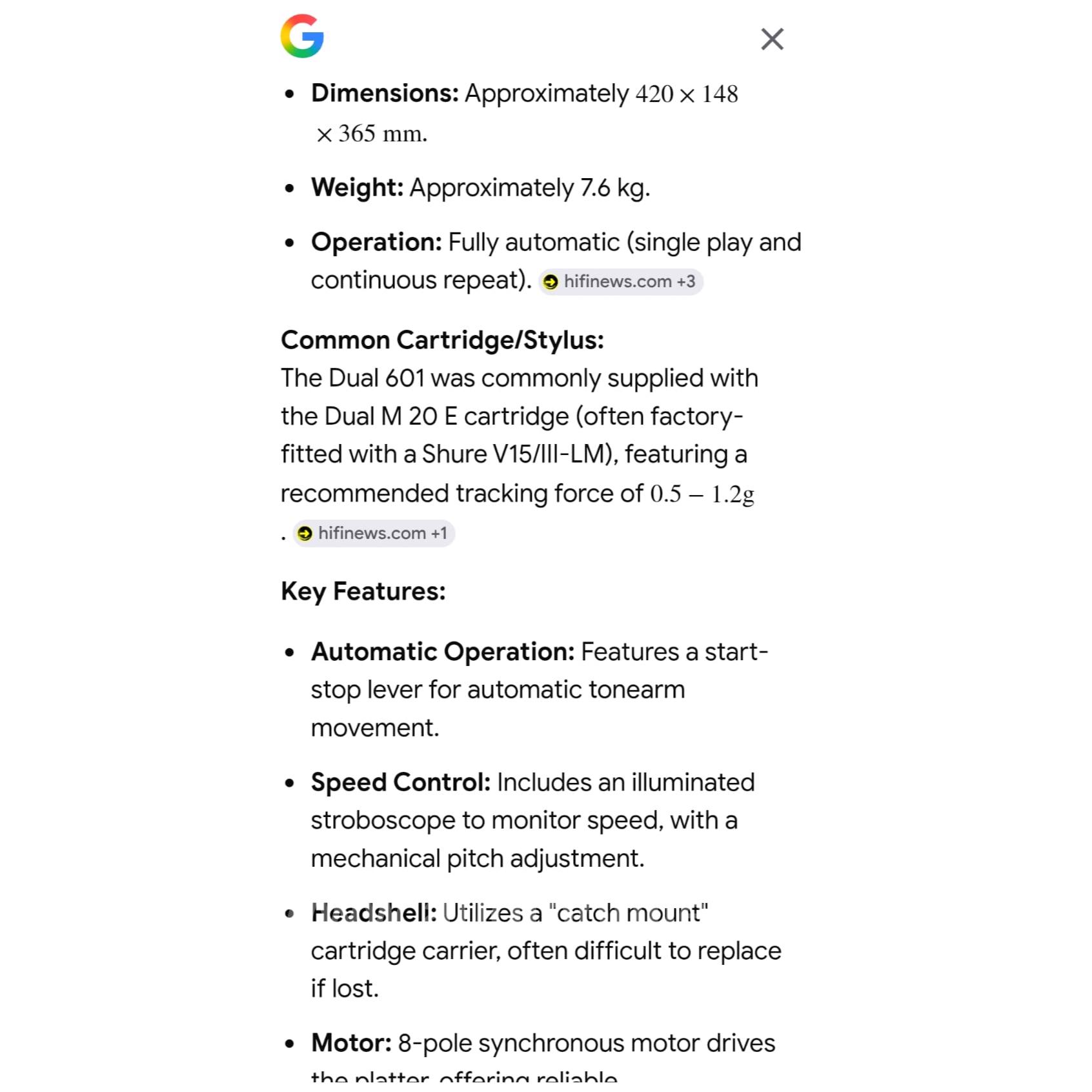Click the Key Features heading
The height and width of the screenshot is (1092, 1092).
[363, 591]
